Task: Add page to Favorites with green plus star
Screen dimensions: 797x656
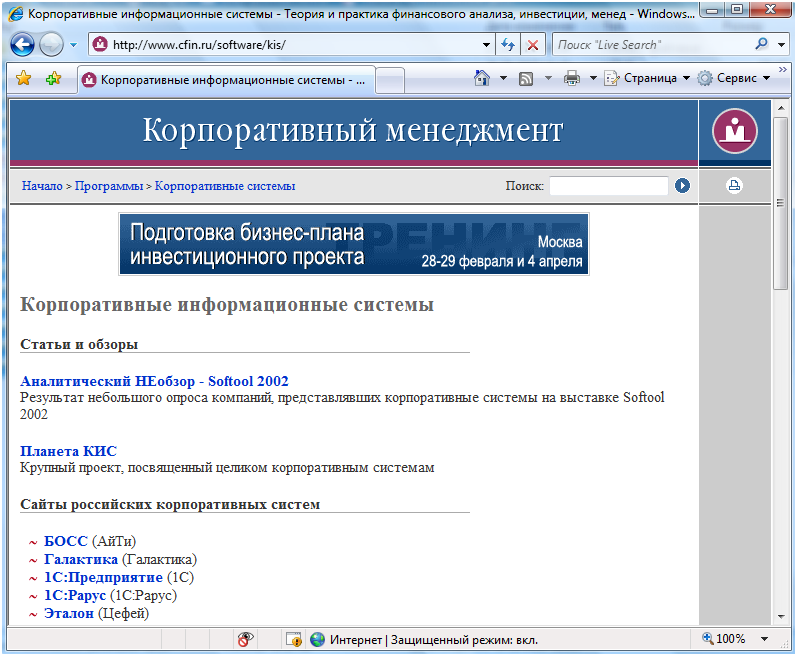Action: tap(53, 78)
